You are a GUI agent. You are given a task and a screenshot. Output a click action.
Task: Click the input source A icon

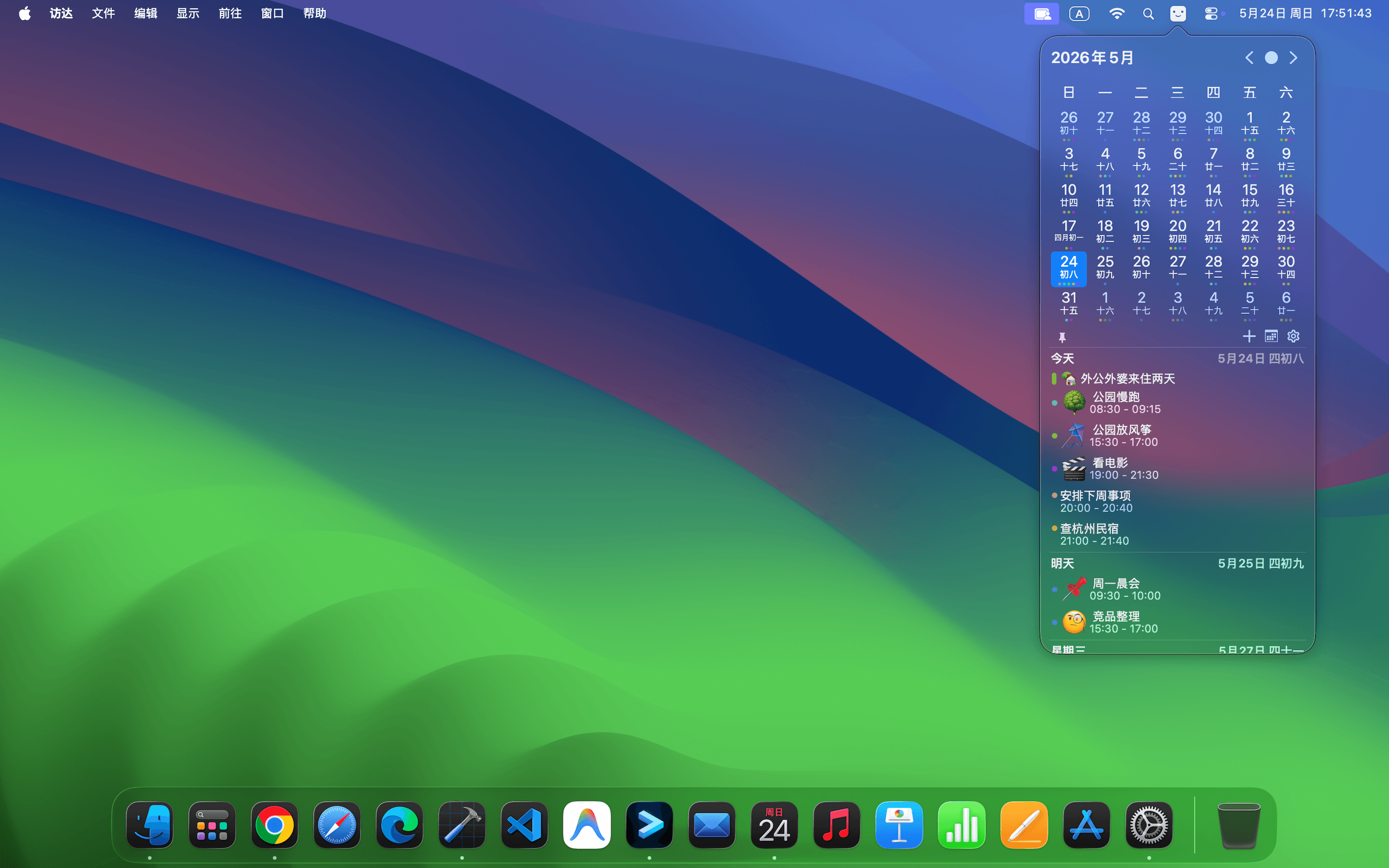point(1079,13)
